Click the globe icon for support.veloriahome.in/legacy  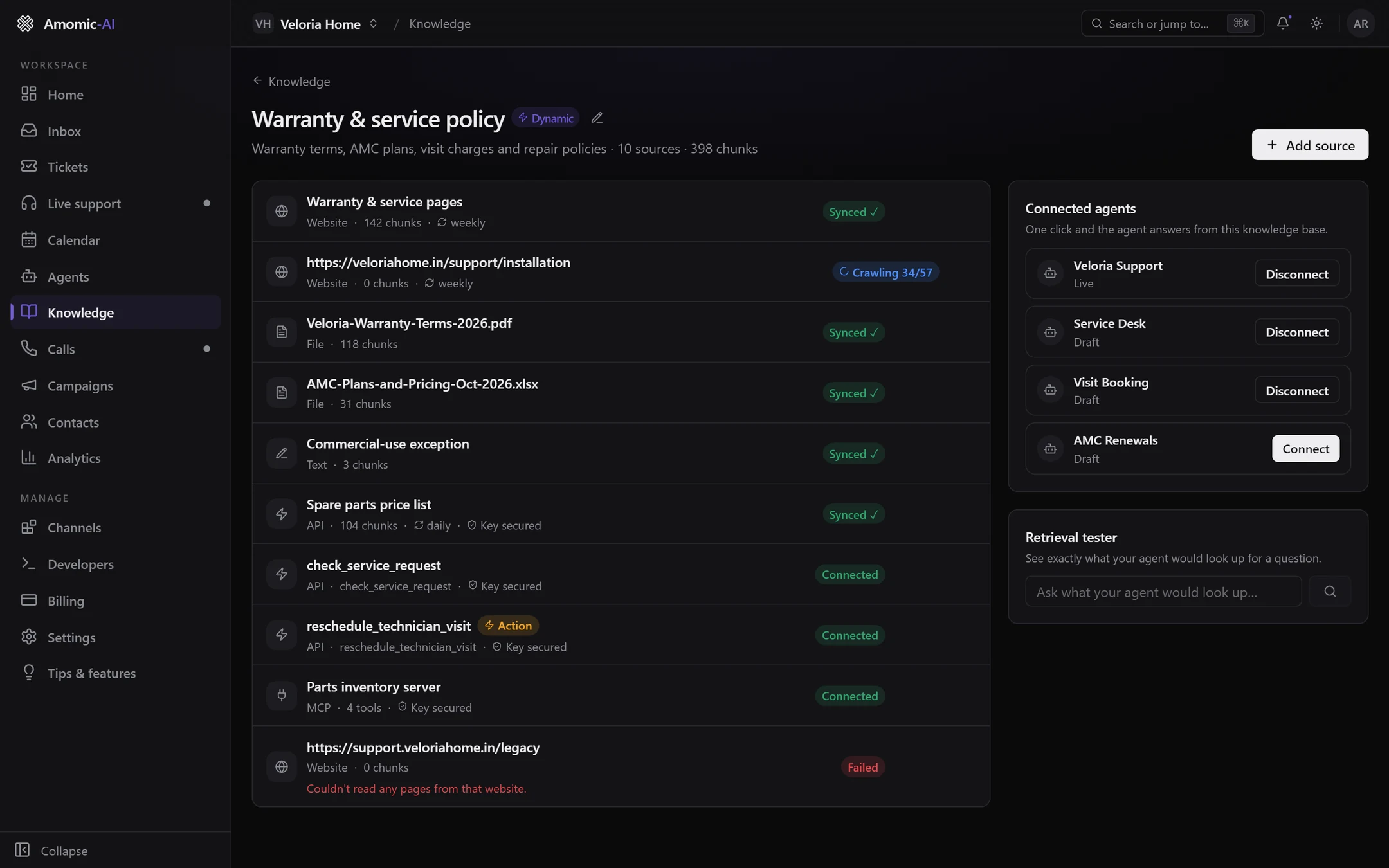(x=282, y=766)
